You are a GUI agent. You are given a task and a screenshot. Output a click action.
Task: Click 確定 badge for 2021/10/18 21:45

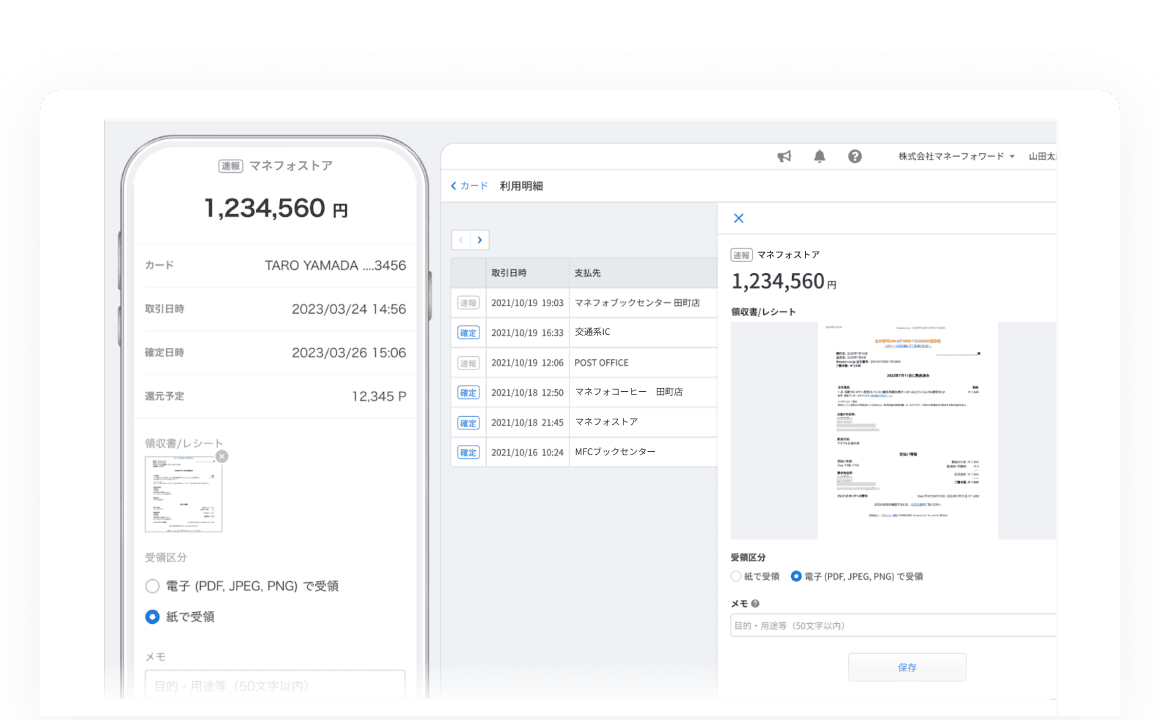coord(468,423)
